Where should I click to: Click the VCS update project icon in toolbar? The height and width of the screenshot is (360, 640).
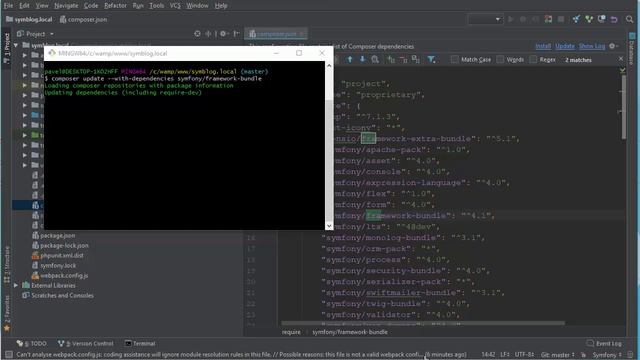click(x=576, y=19)
